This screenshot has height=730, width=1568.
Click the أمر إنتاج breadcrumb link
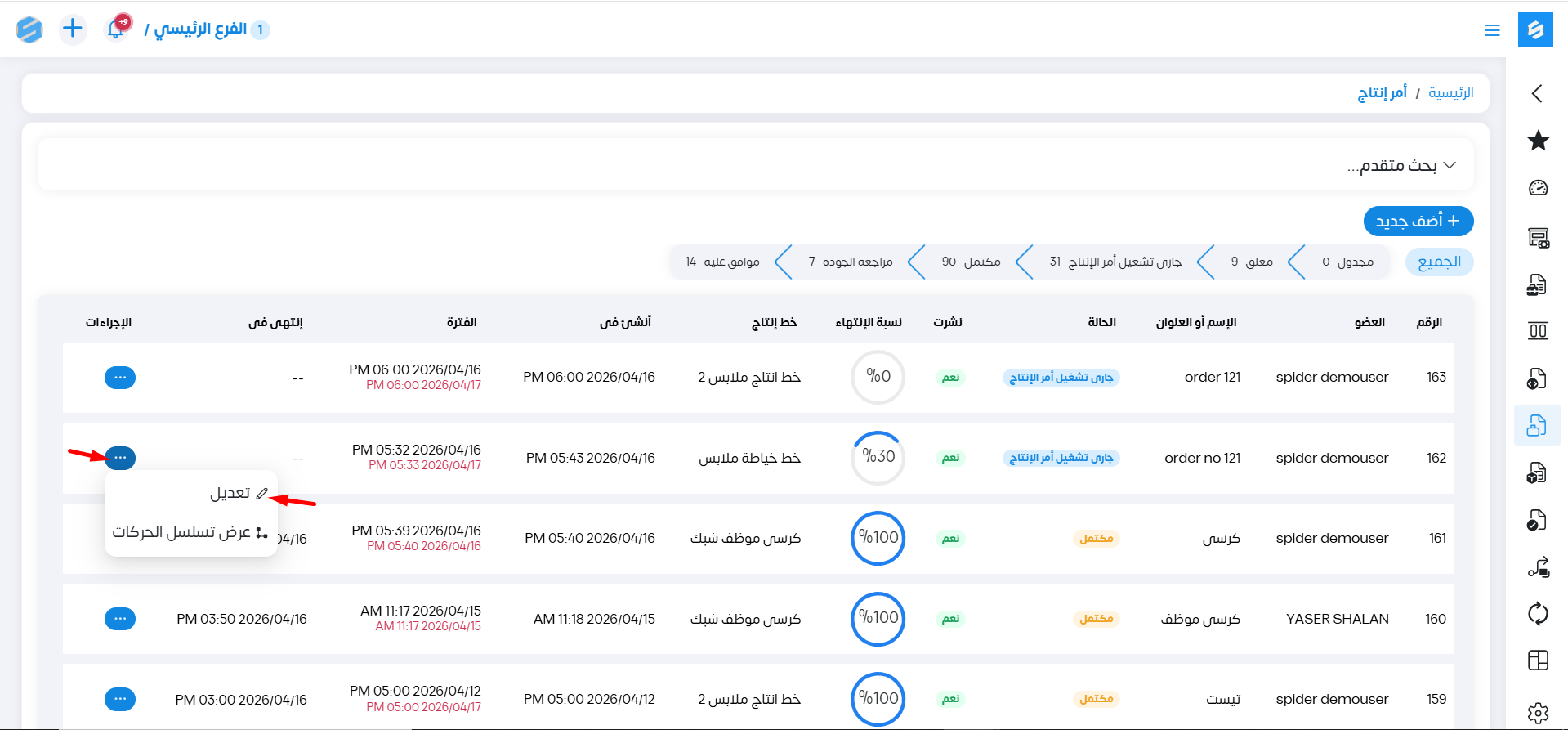(1383, 93)
